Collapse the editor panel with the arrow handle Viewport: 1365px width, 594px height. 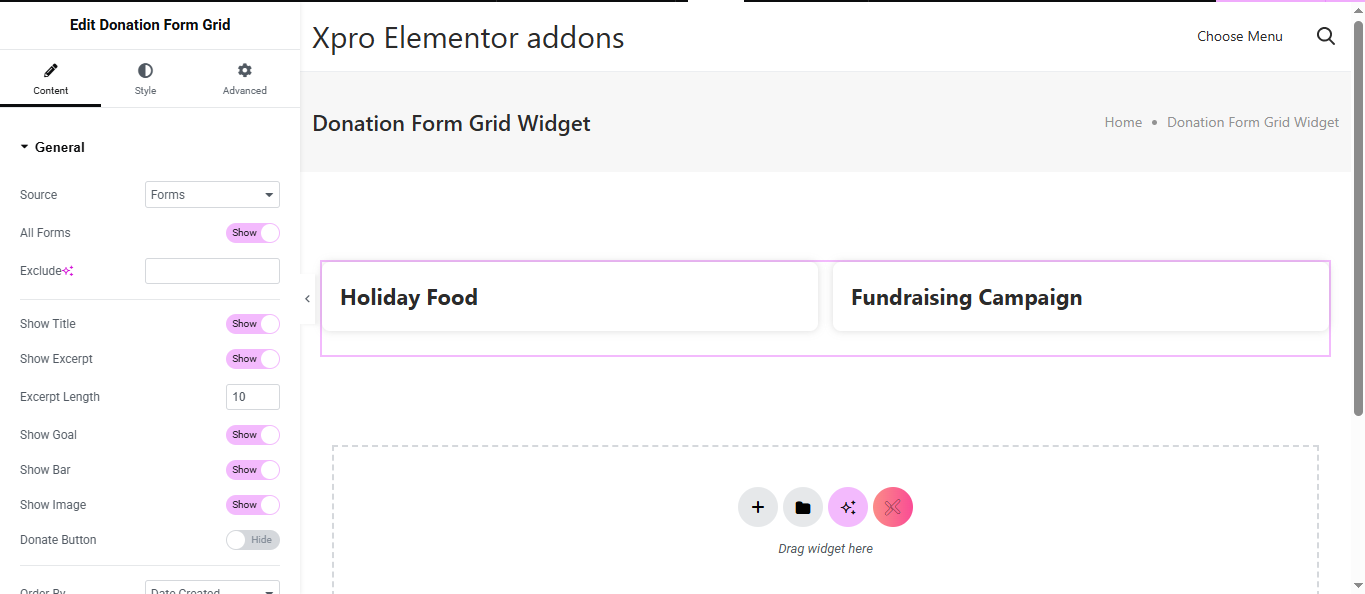pyautogui.click(x=307, y=298)
